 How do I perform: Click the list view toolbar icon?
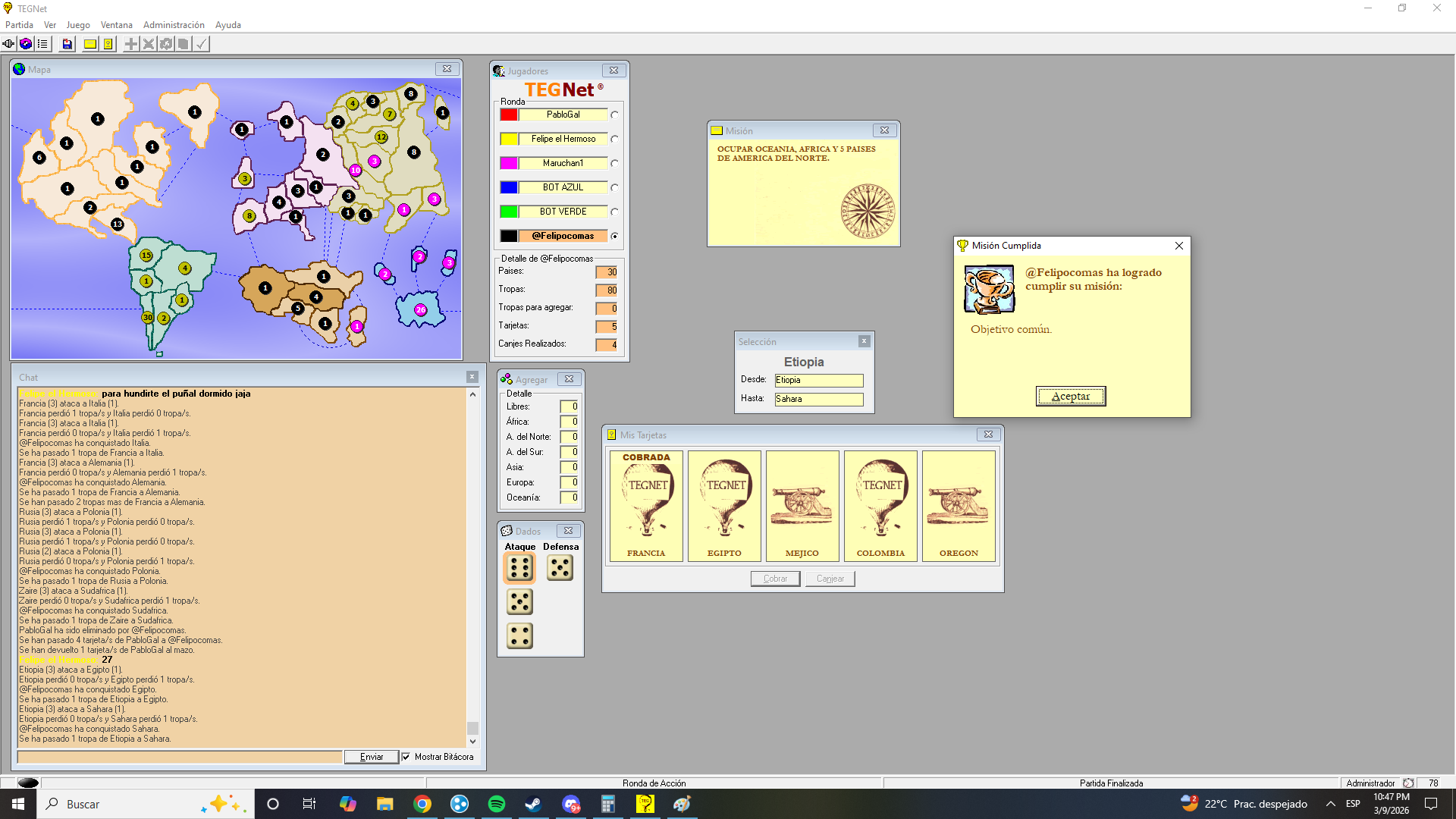coord(42,44)
